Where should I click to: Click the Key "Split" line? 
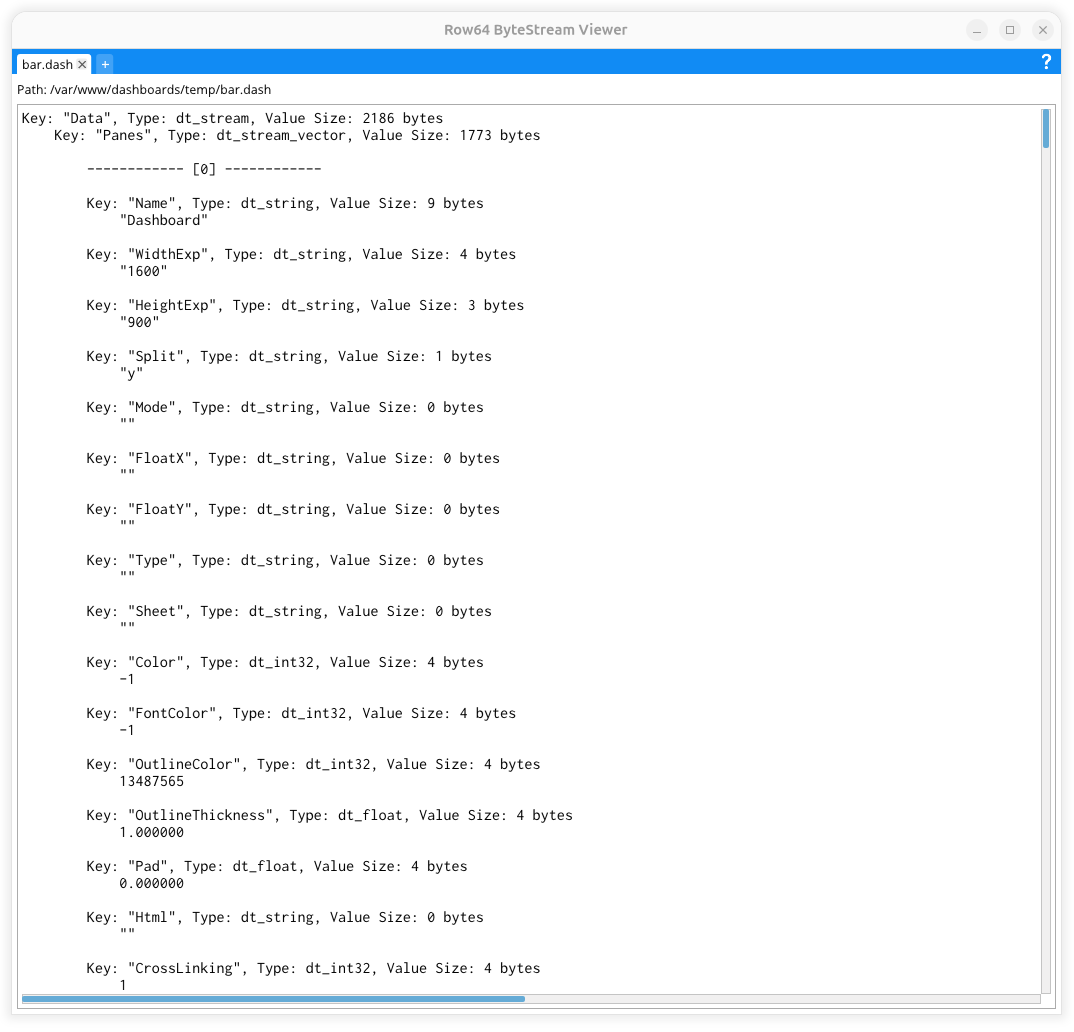(x=289, y=357)
